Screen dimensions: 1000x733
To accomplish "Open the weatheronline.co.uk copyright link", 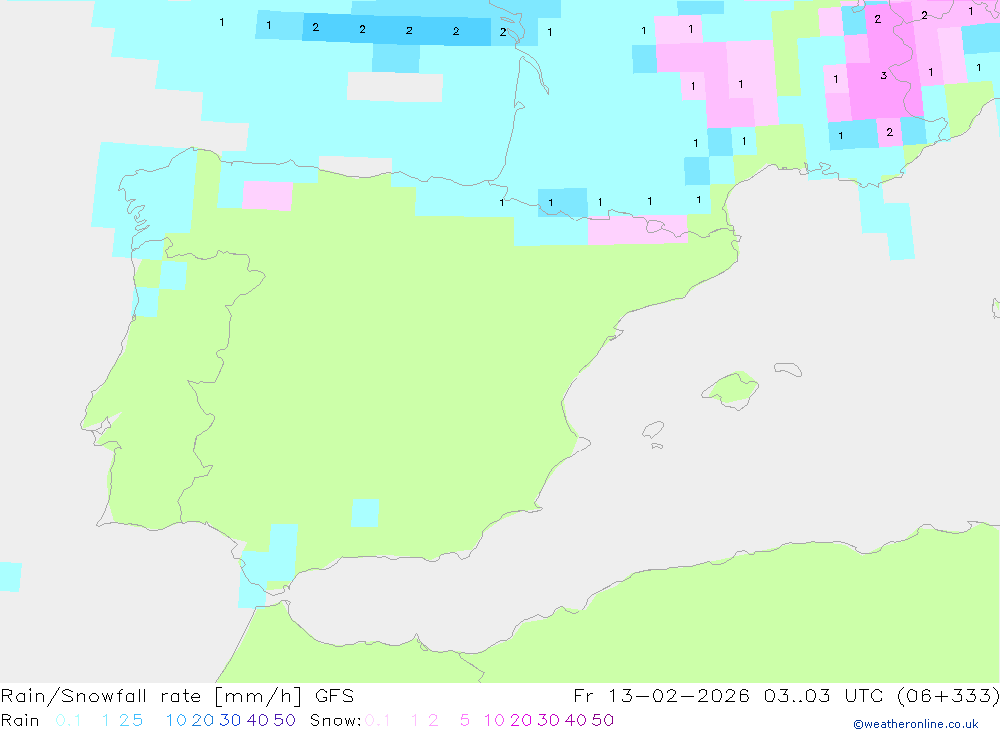I will 916,724.
